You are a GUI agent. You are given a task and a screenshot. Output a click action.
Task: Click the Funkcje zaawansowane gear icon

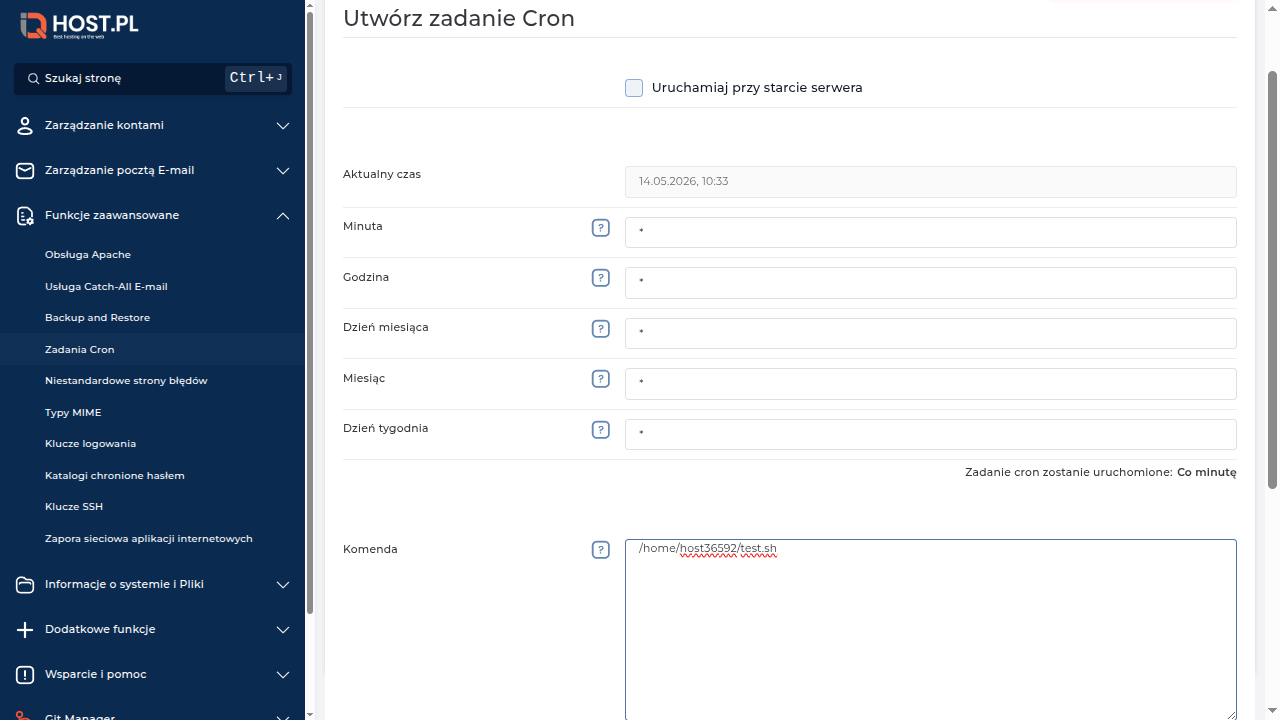pyautogui.click(x=25, y=216)
